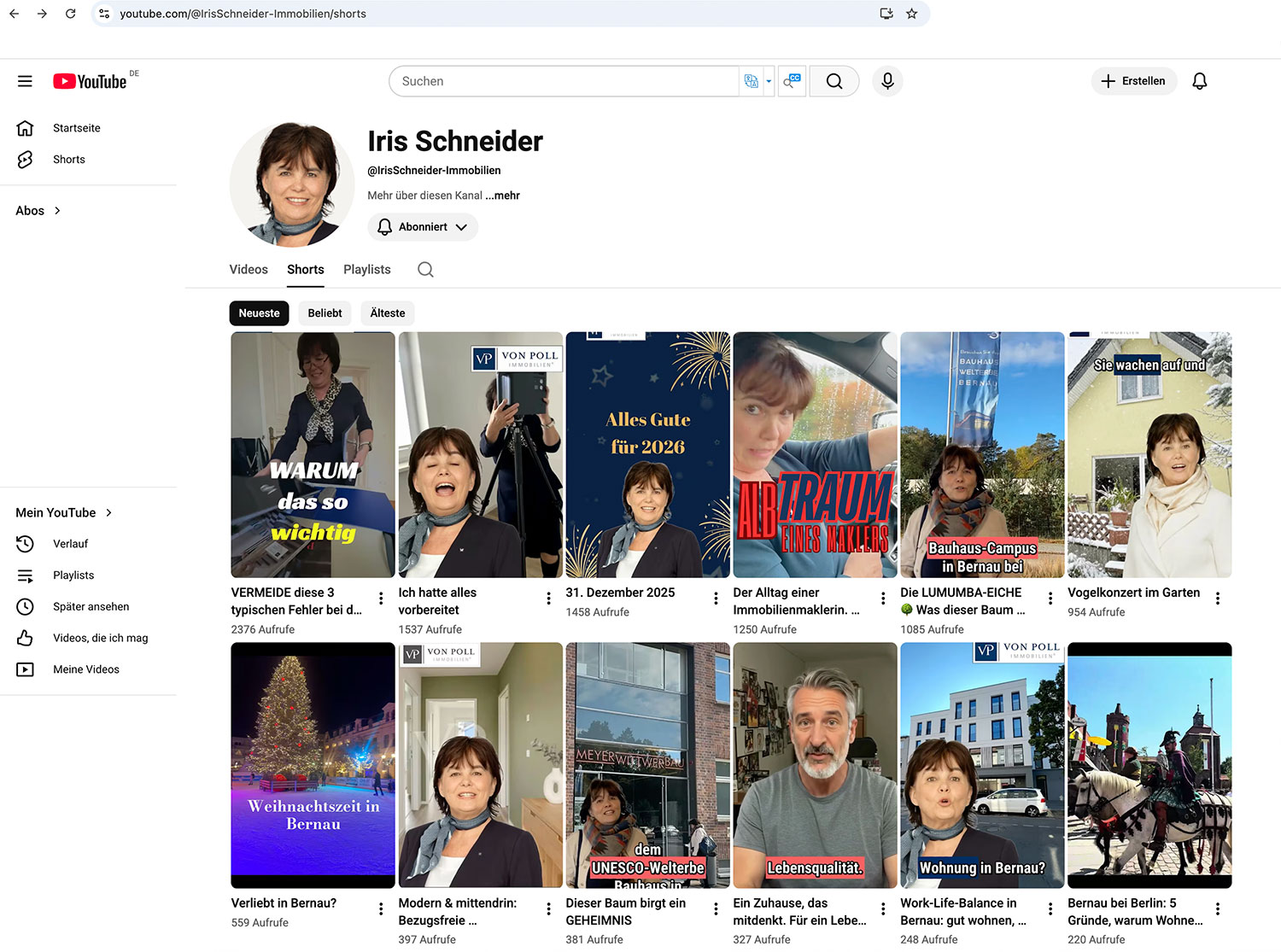The height and width of the screenshot is (952, 1281).
Task: Switch to the Playlists tab
Action: (x=366, y=269)
